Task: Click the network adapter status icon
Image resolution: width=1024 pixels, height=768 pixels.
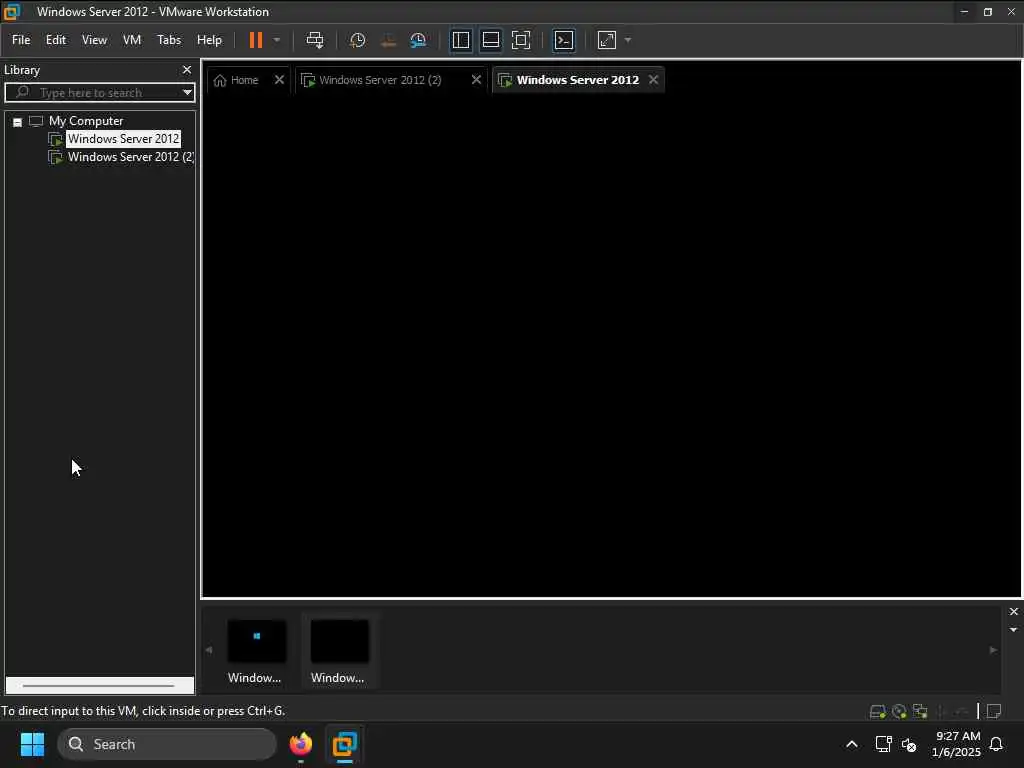Action: pos(920,711)
